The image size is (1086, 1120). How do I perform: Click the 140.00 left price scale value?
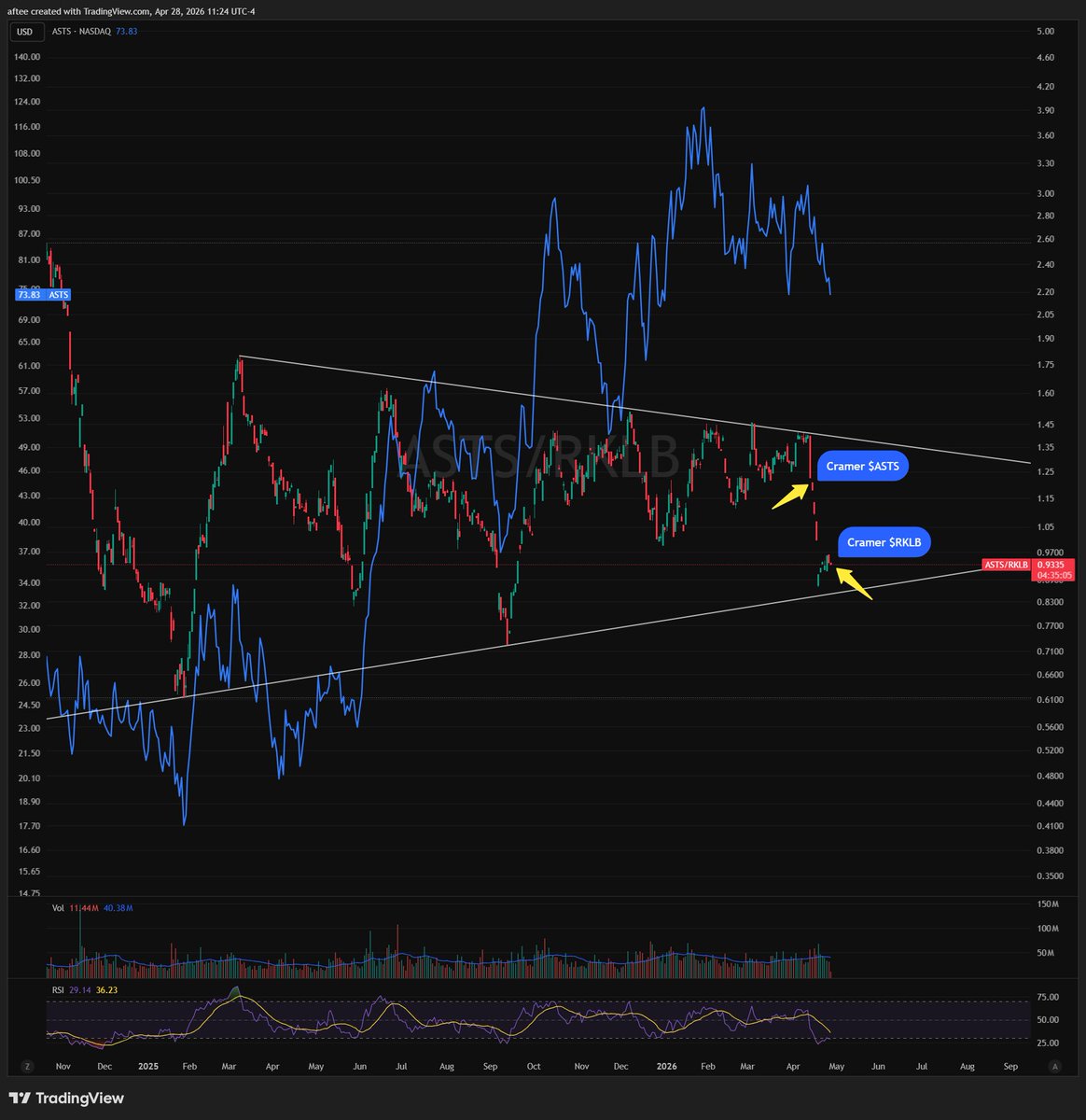(29, 56)
